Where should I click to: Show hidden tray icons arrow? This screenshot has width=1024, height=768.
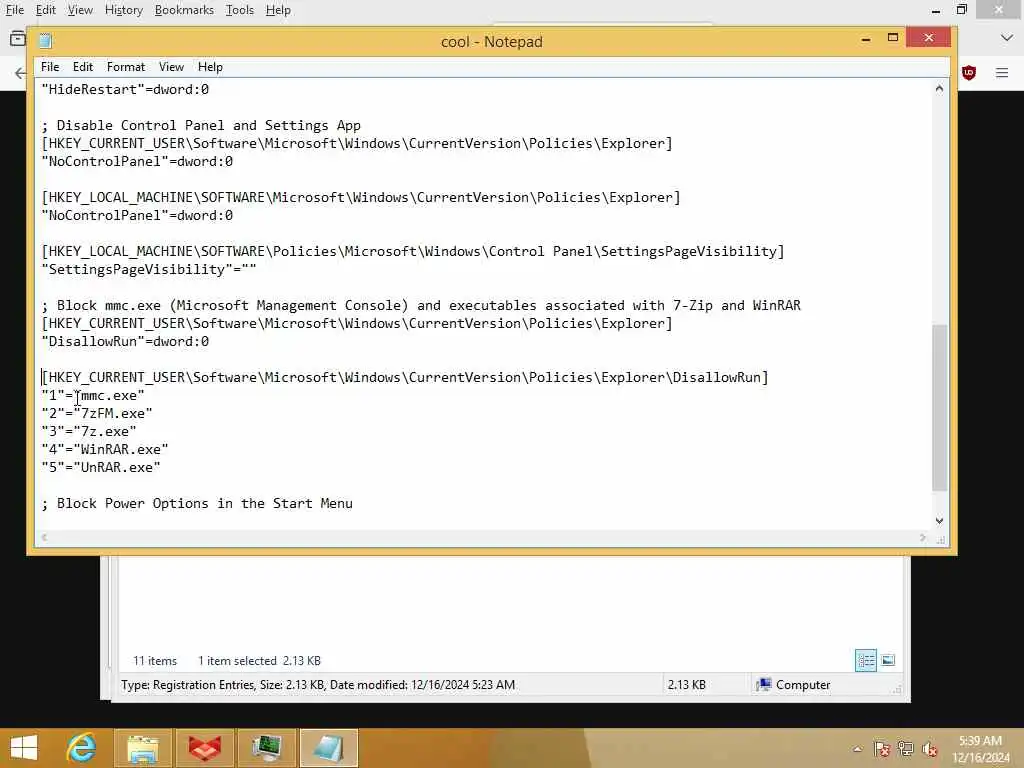coord(857,749)
